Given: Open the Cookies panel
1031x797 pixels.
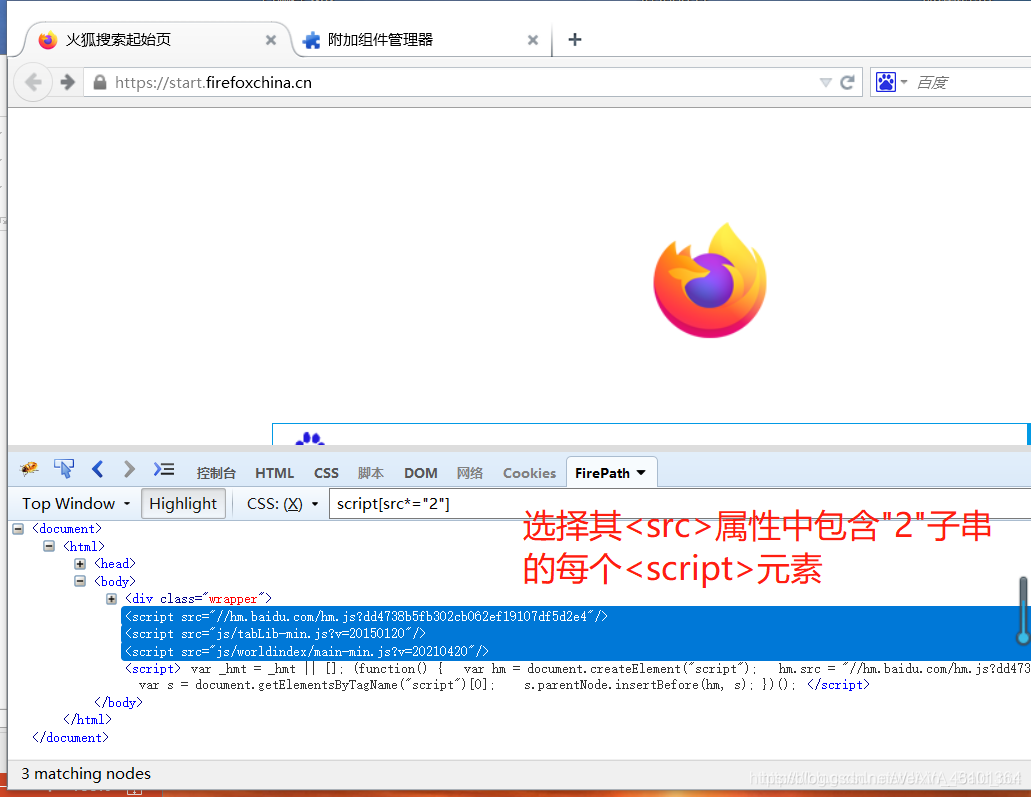Looking at the screenshot, I should [529, 473].
